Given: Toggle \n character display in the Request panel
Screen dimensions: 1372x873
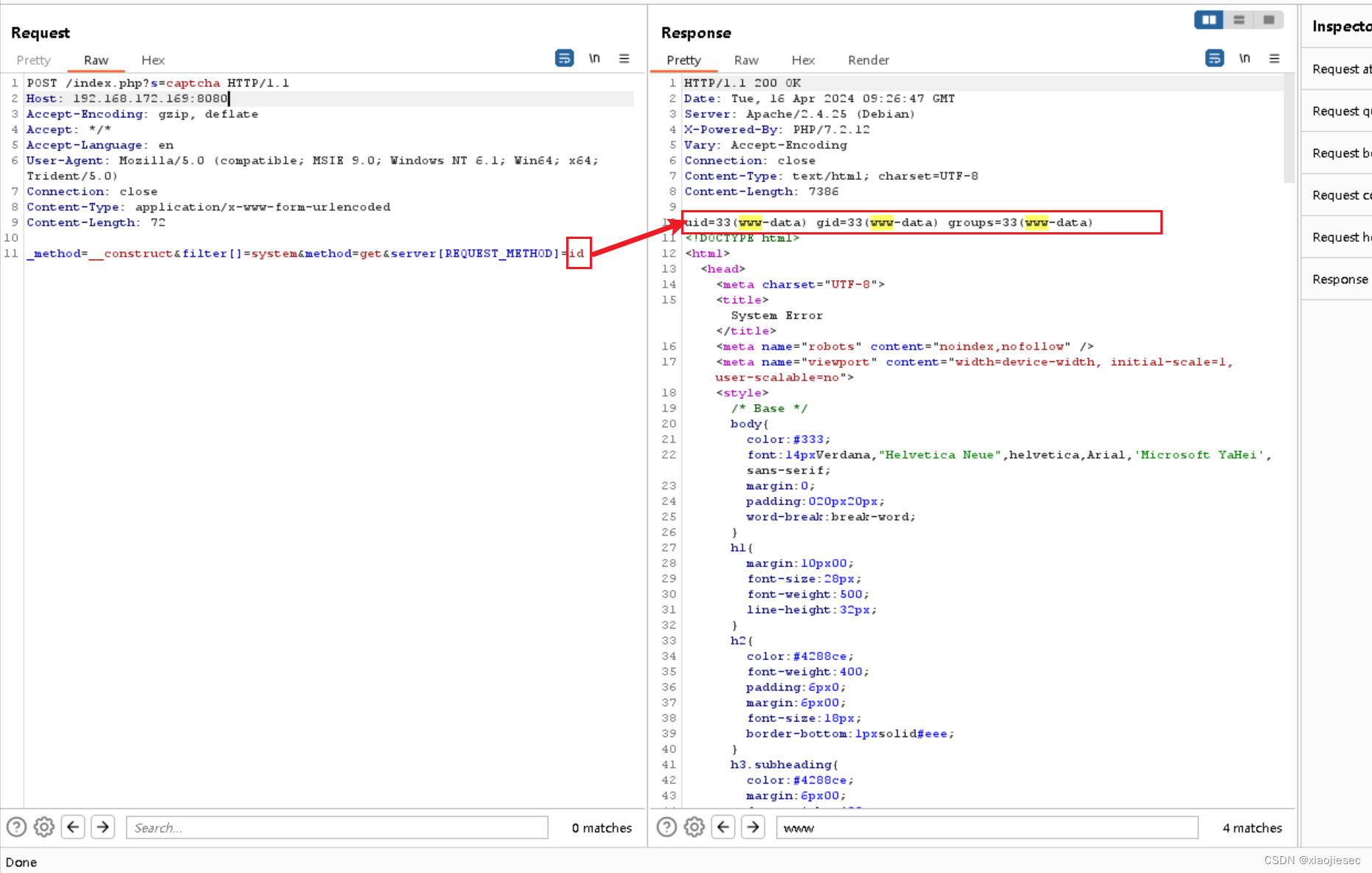Looking at the screenshot, I should coord(594,58).
